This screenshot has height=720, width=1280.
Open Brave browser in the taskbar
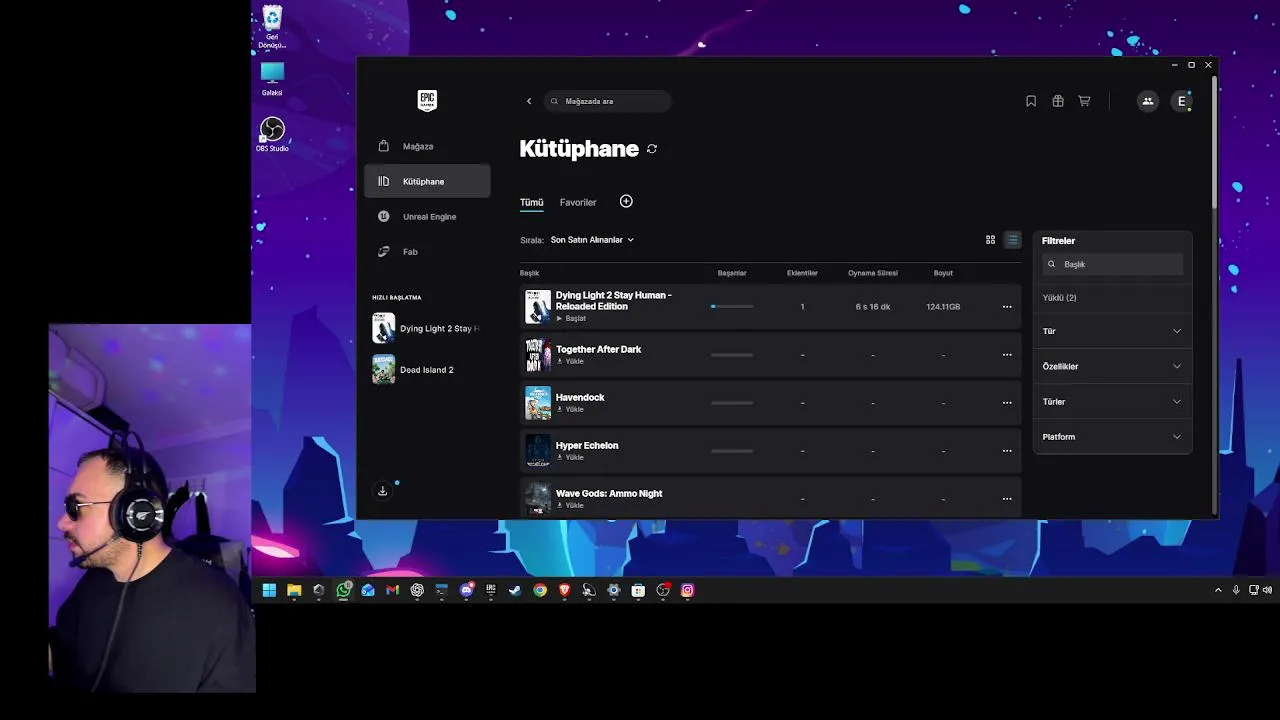(564, 590)
